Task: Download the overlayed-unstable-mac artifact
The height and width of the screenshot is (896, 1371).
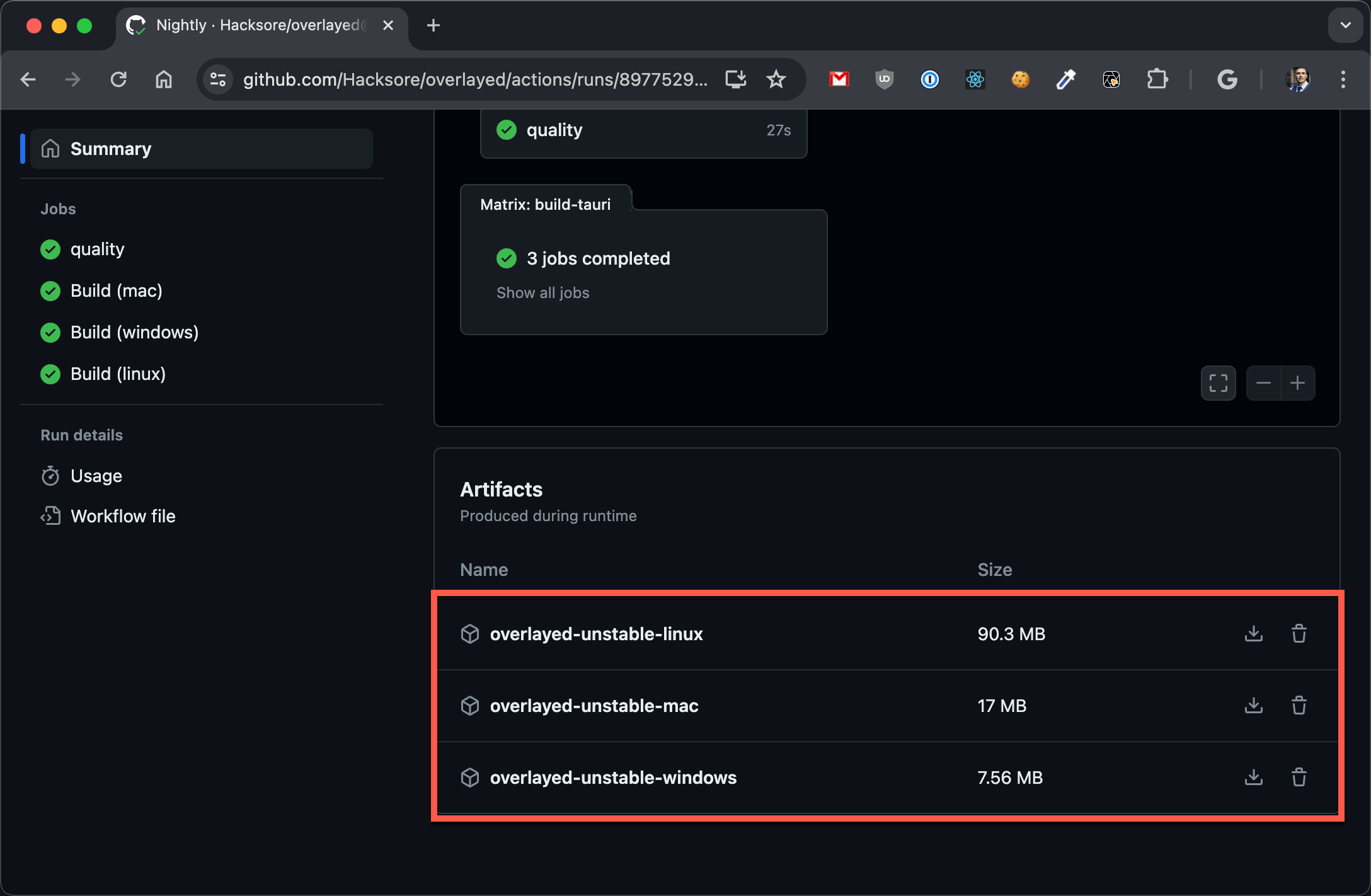Action: click(x=1254, y=705)
